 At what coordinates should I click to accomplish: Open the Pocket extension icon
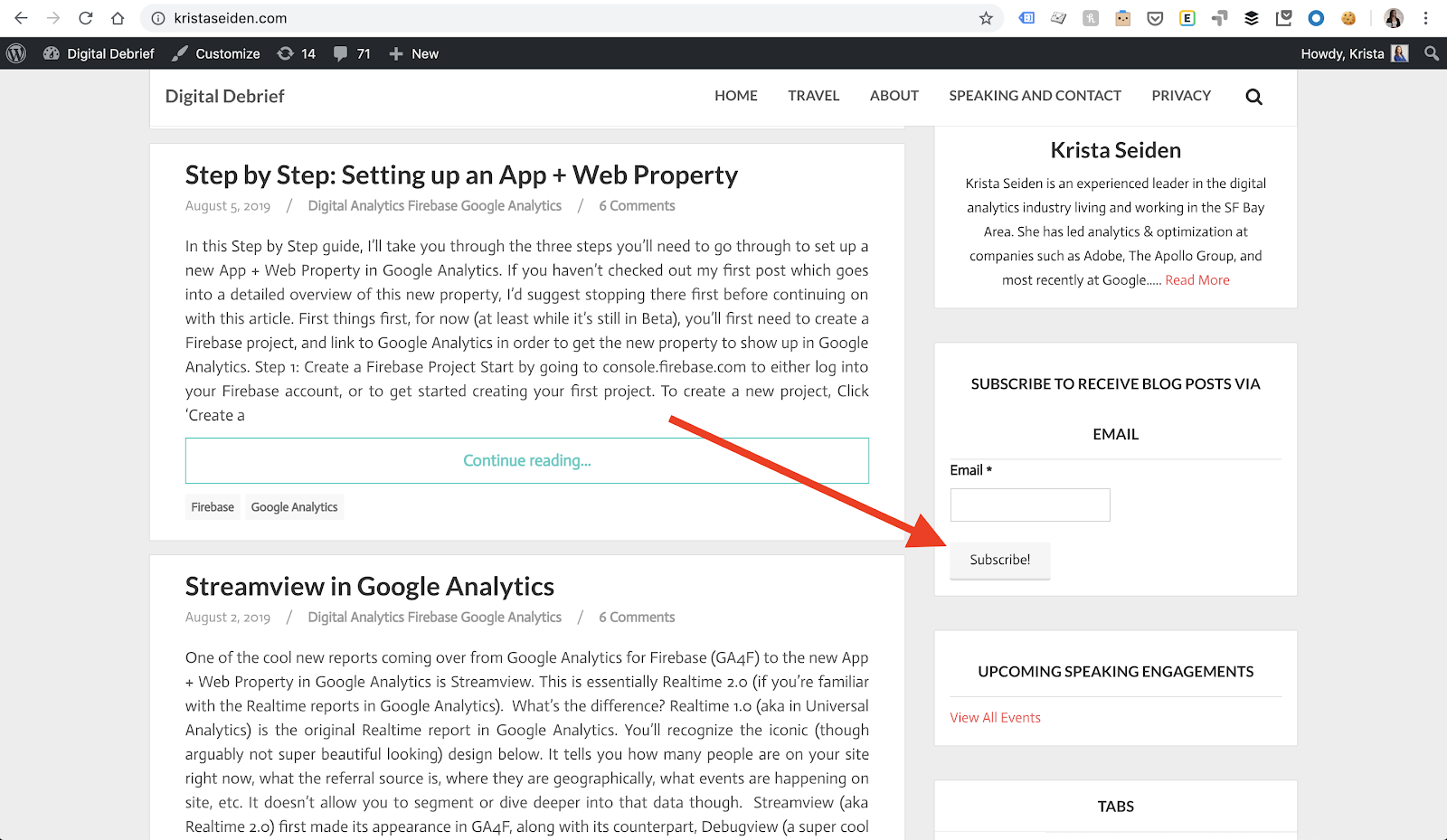1155,18
